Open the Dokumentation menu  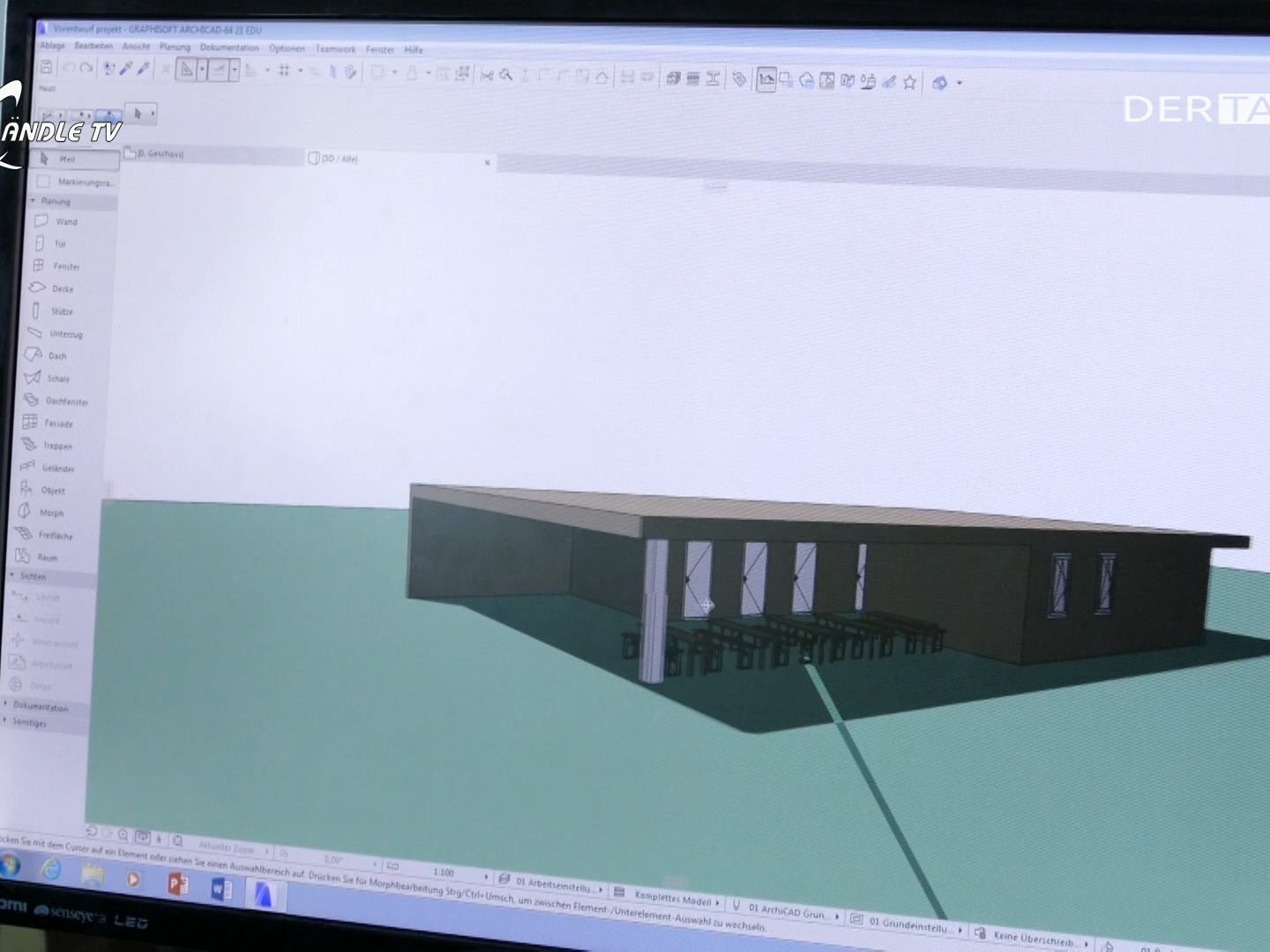tap(229, 48)
